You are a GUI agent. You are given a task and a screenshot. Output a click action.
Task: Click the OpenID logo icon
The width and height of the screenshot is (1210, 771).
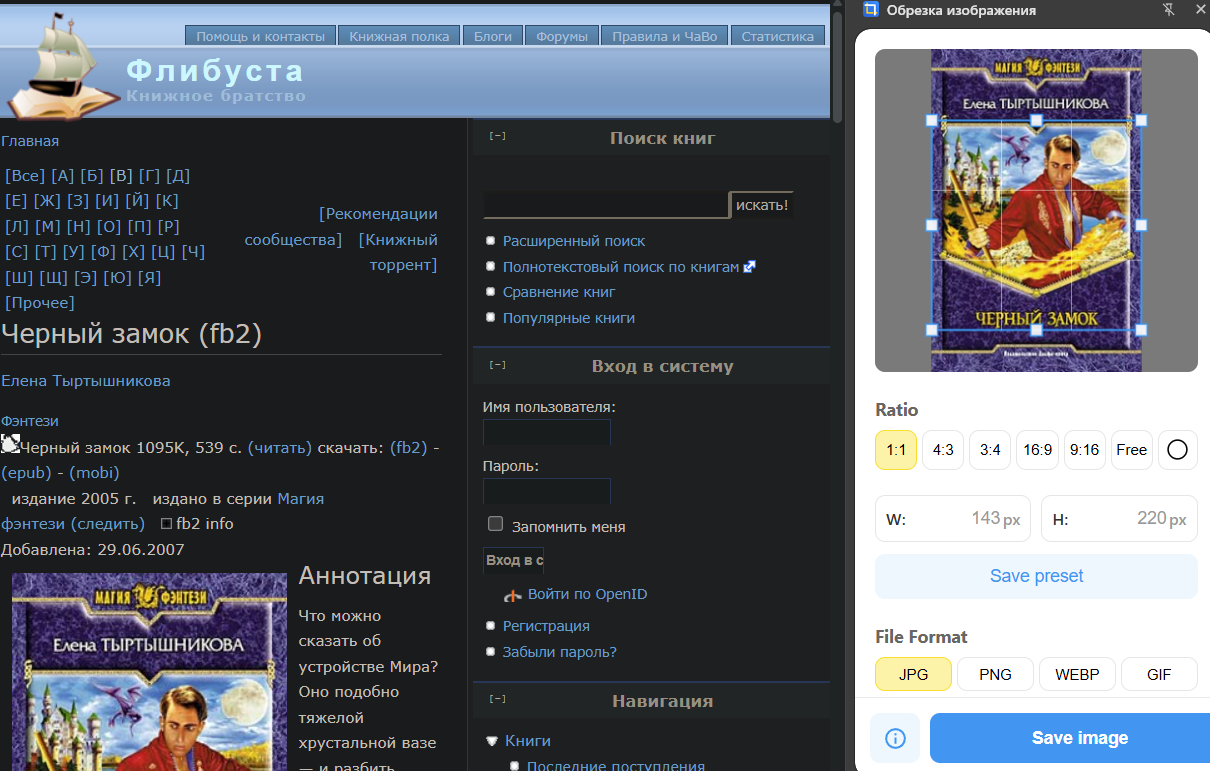coord(512,595)
